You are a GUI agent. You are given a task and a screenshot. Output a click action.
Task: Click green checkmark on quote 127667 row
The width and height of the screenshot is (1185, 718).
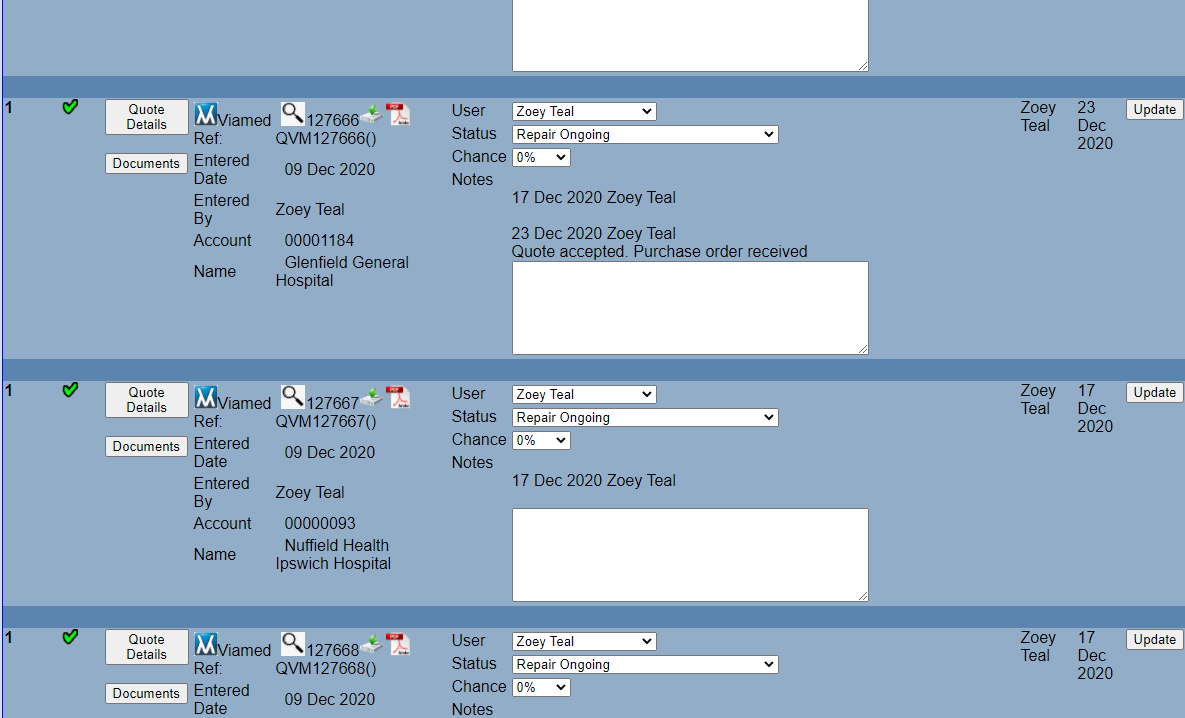(x=70, y=390)
